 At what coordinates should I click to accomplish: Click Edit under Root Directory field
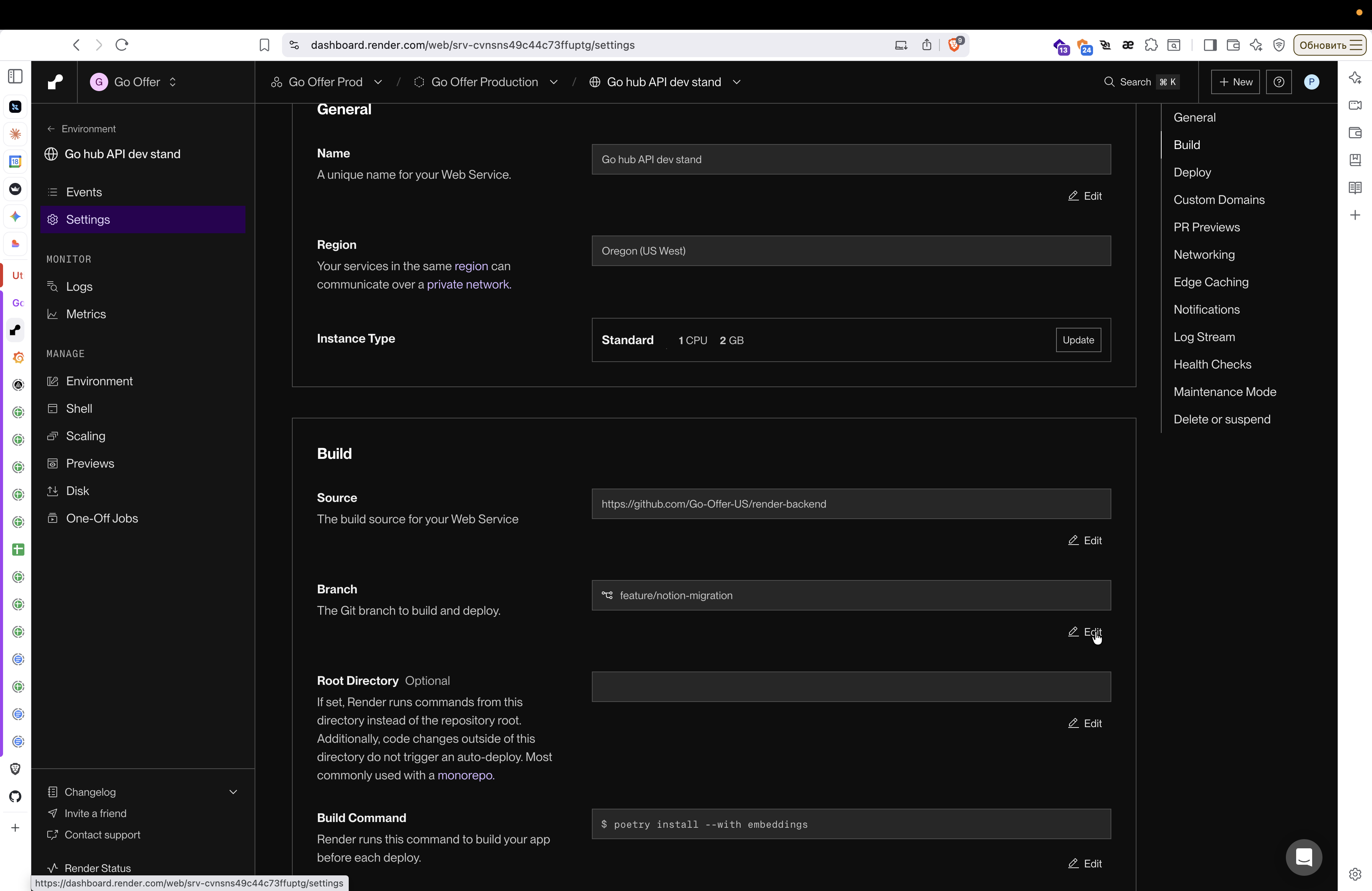coord(1084,723)
